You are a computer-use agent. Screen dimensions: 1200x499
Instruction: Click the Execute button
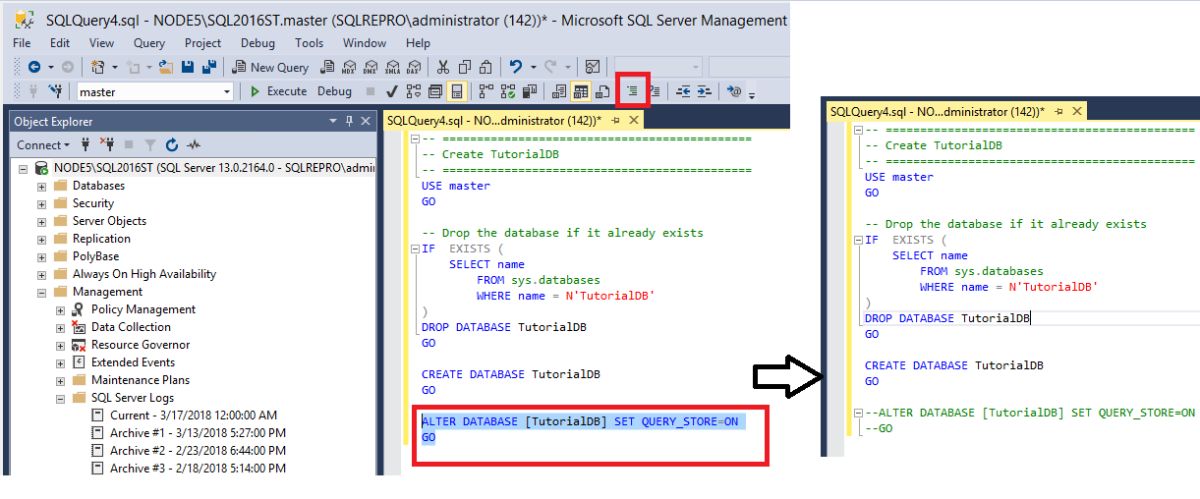click(x=278, y=91)
